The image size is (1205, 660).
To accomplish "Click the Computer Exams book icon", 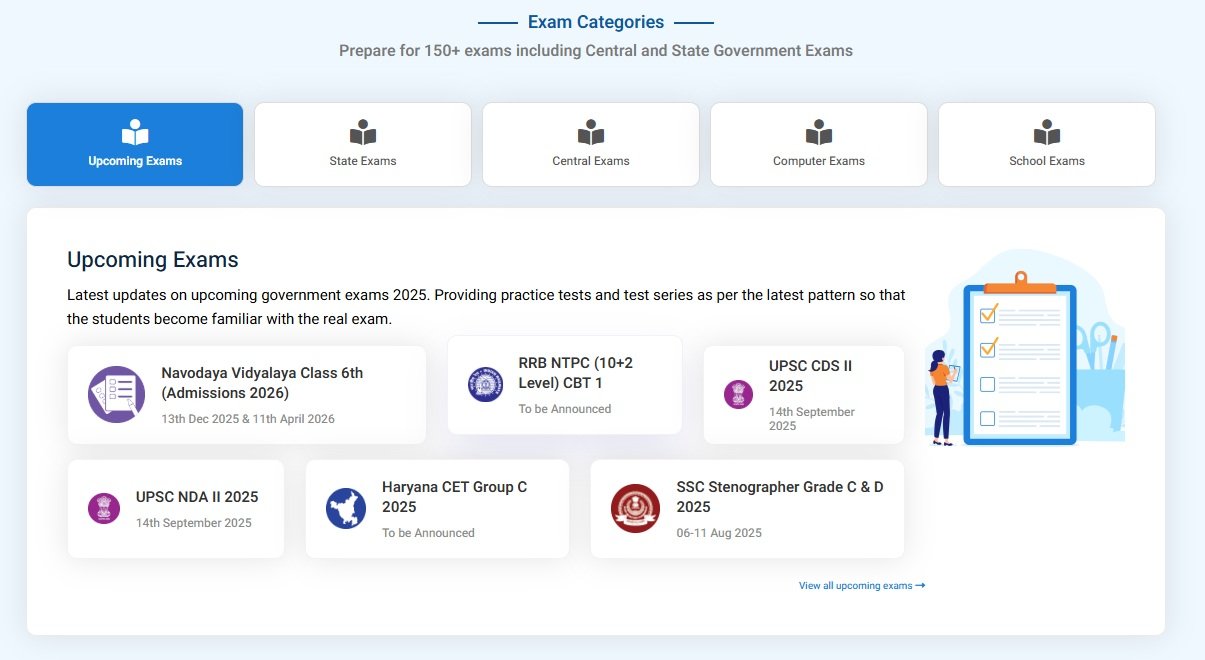I will [x=819, y=132].
